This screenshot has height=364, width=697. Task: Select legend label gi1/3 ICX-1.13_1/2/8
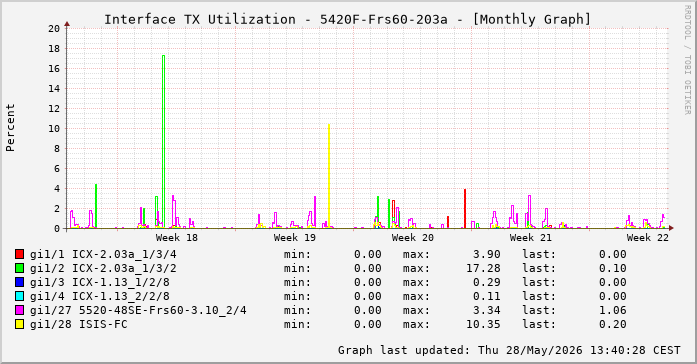coord(100,282)
